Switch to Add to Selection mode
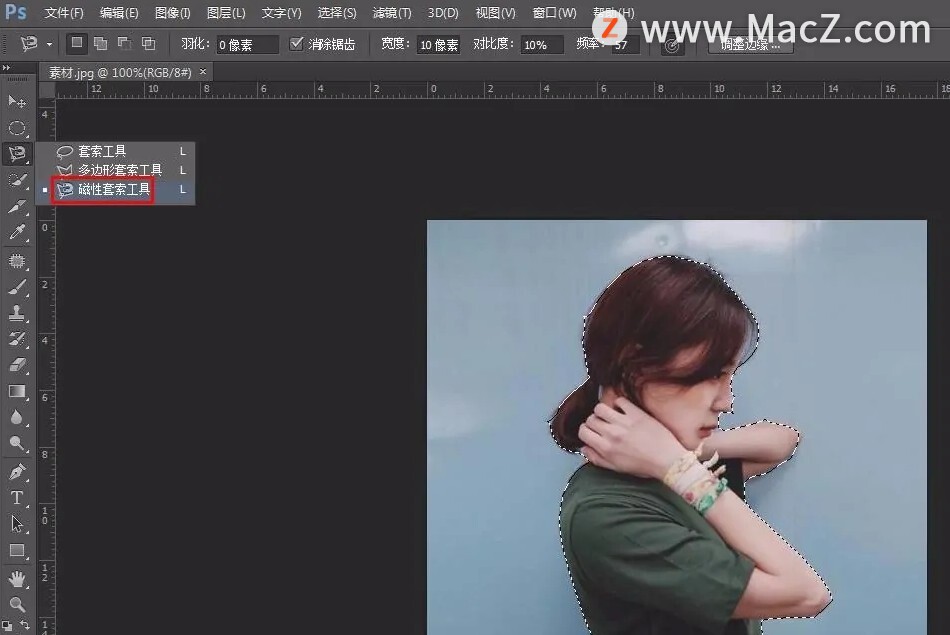The height and width of the screenshot is (635, 950). tap(100, 44)
